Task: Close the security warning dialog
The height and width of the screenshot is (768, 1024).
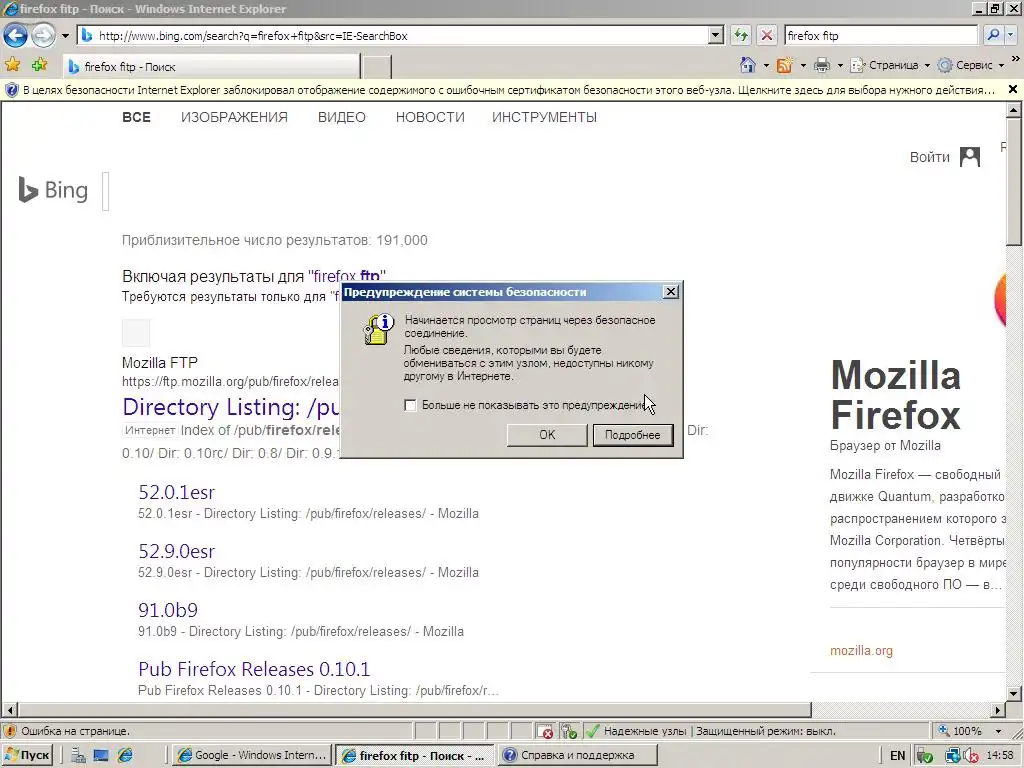Action: click(670, 292)
